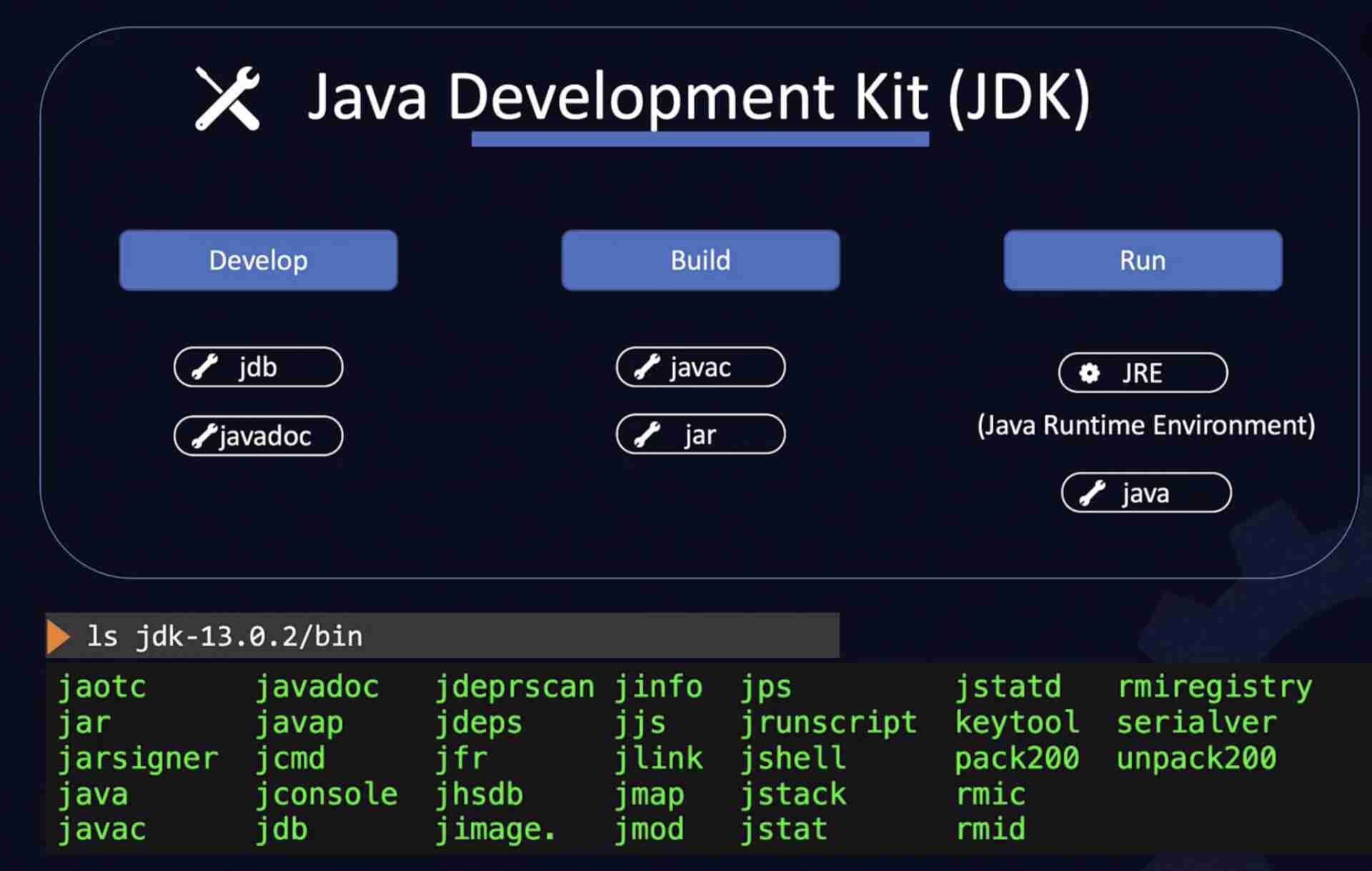Viewport: 1372px width, 871px height.
Task: Click jhsdb in the terminal listing
Action: coord(479,794)
